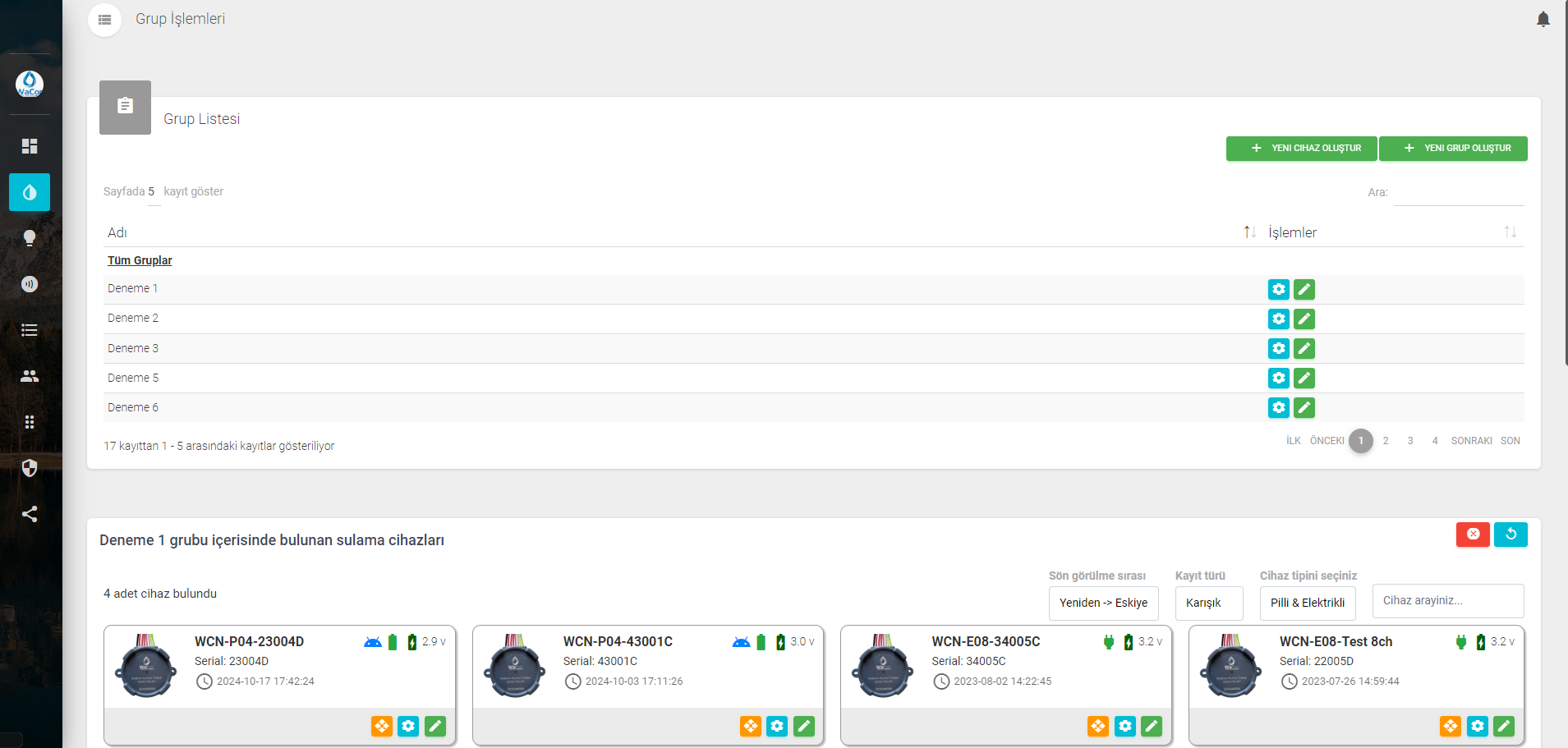
Task: Click orange move icon on WCN-P04-23004D card
Action: coord(381,726)
